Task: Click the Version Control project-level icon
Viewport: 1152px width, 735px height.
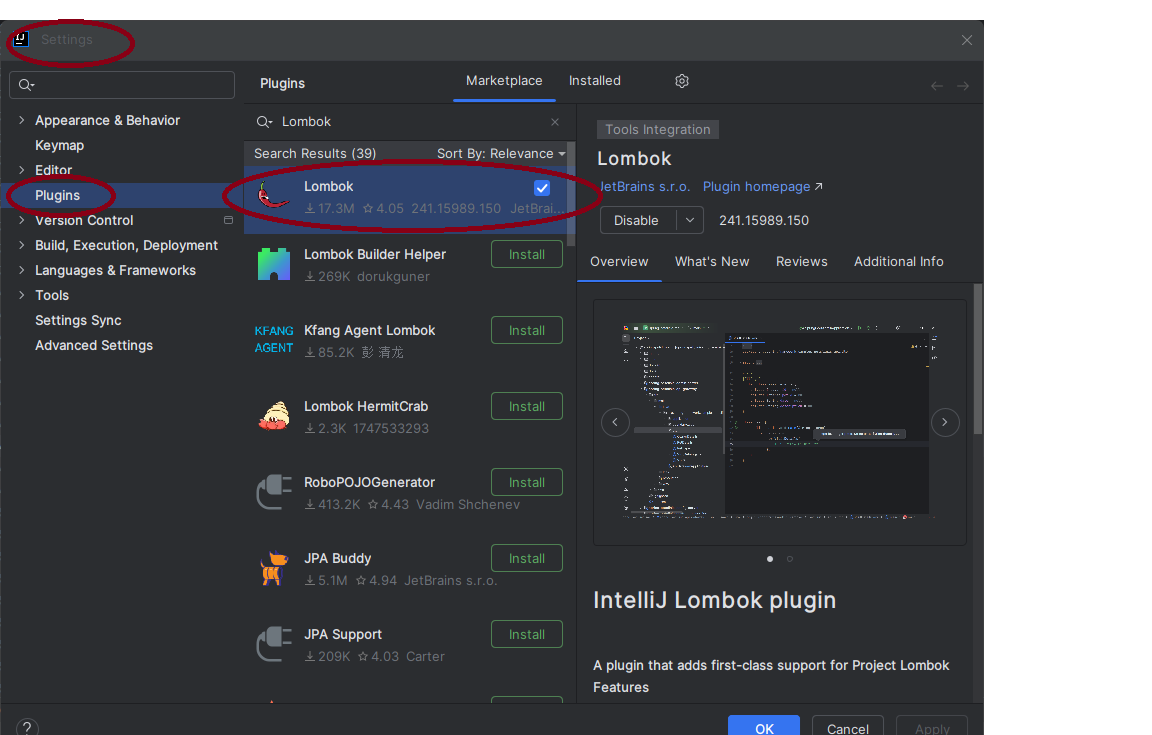Action: click(x=228, y=220)
